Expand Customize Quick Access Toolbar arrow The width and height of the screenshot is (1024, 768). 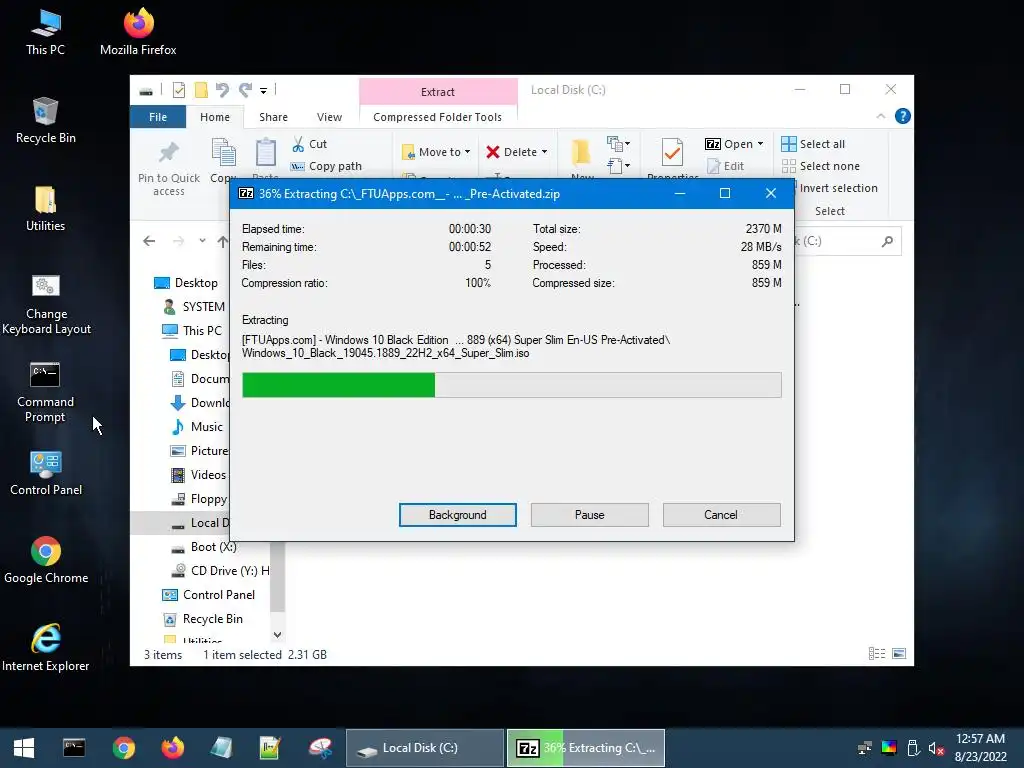click(x=263, y=90)
